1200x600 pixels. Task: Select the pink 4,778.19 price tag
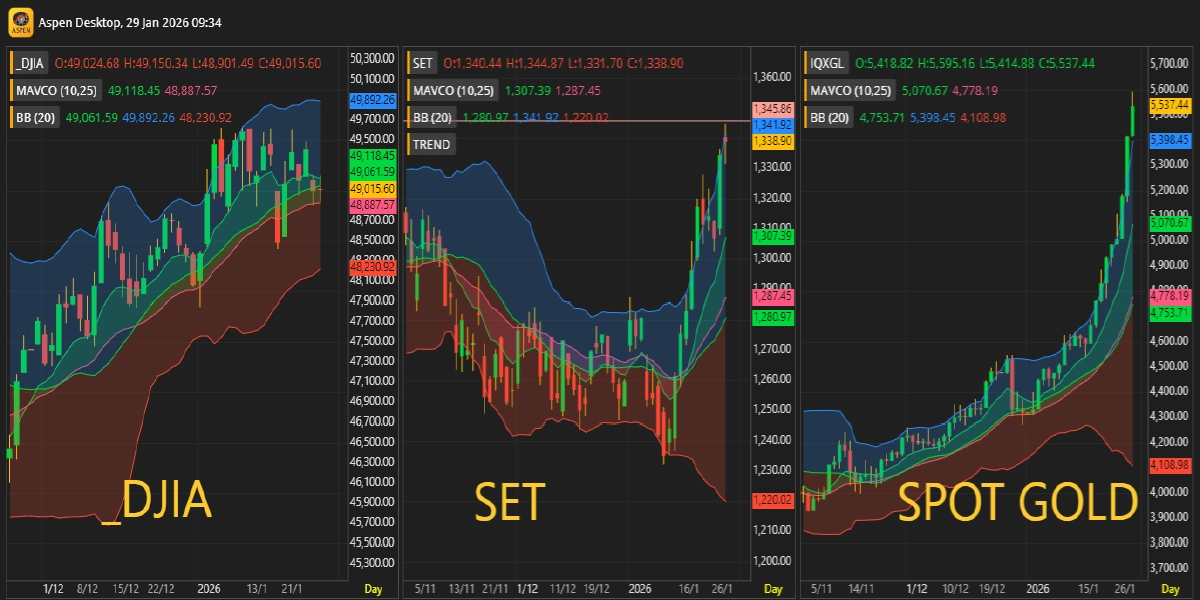[x=1169, y=296]
